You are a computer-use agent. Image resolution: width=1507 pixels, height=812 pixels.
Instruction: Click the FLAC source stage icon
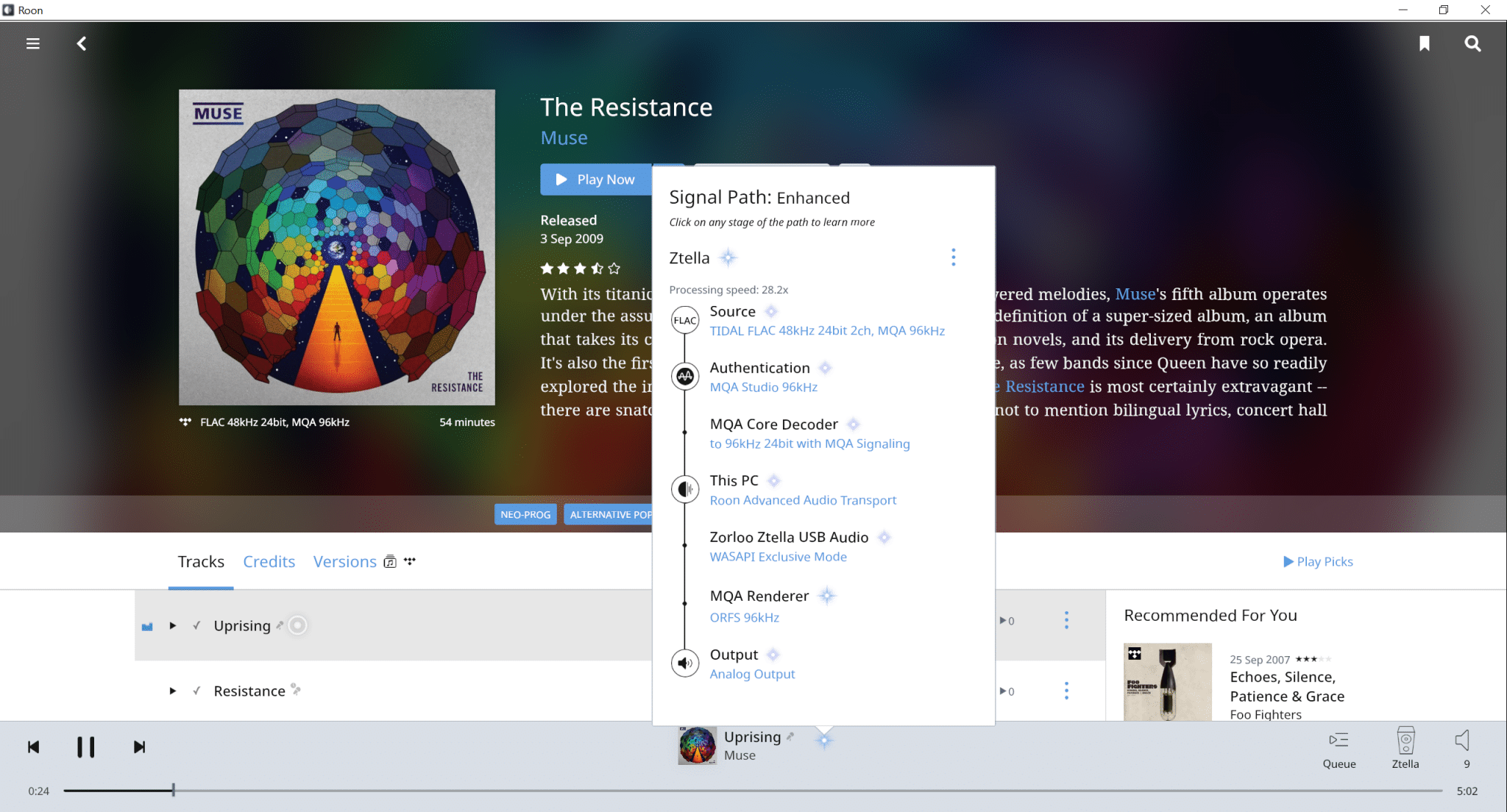(x=685, y=321)
